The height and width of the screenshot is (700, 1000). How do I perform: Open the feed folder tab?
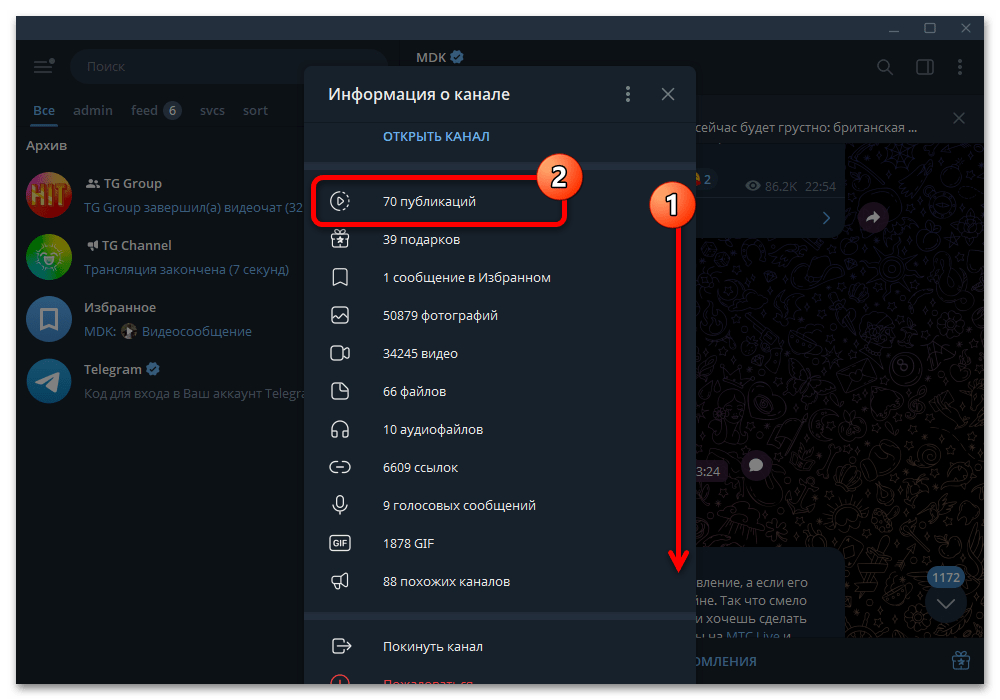156,110
